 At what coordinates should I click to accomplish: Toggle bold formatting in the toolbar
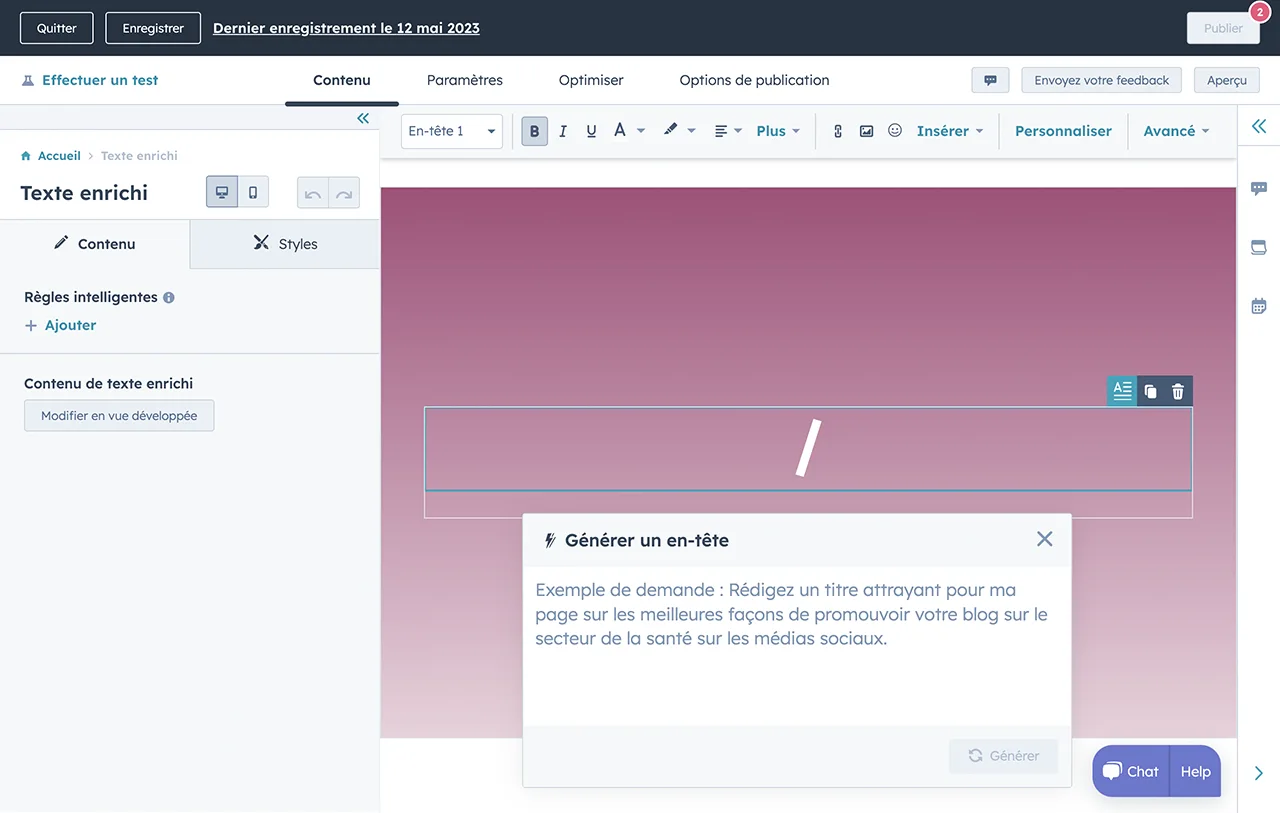pyautogui.click(x=534, y=131)
